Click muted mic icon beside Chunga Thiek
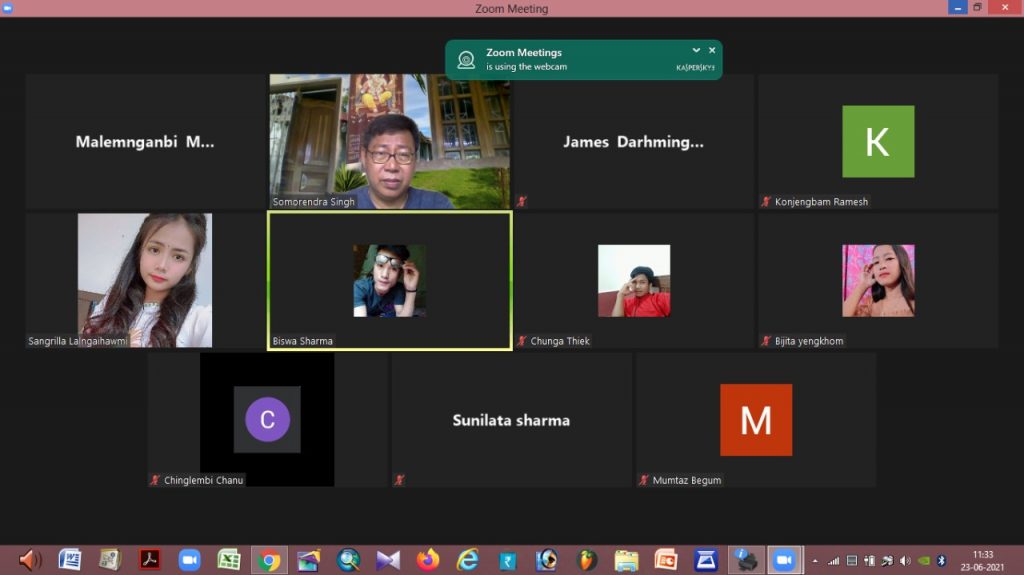This screenshot has height=575, width=1024. pyautogui.click(x=522, y=341)
